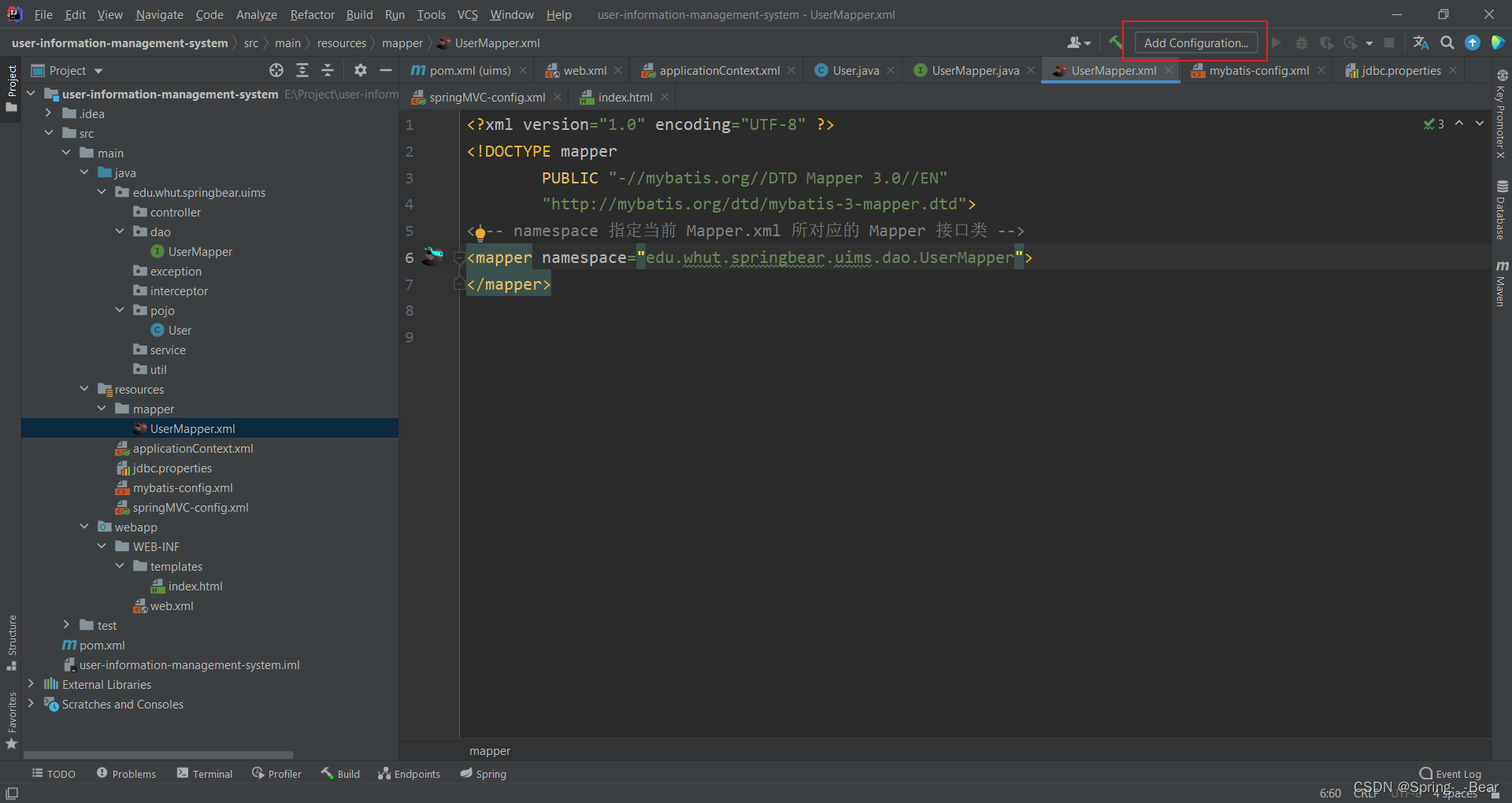Click the Build project hammer icon

(x=1115, y=43)
